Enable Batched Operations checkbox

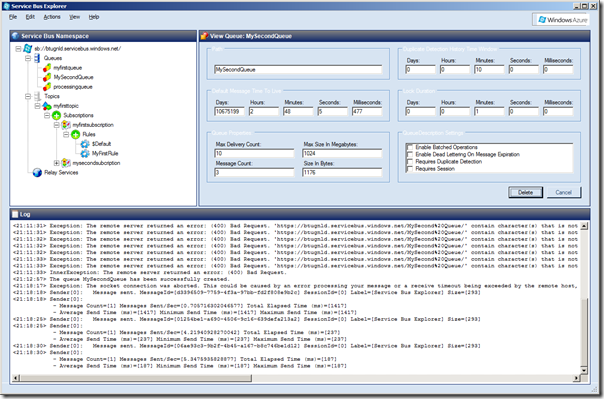pyautogui.click(x=410, y=147)
